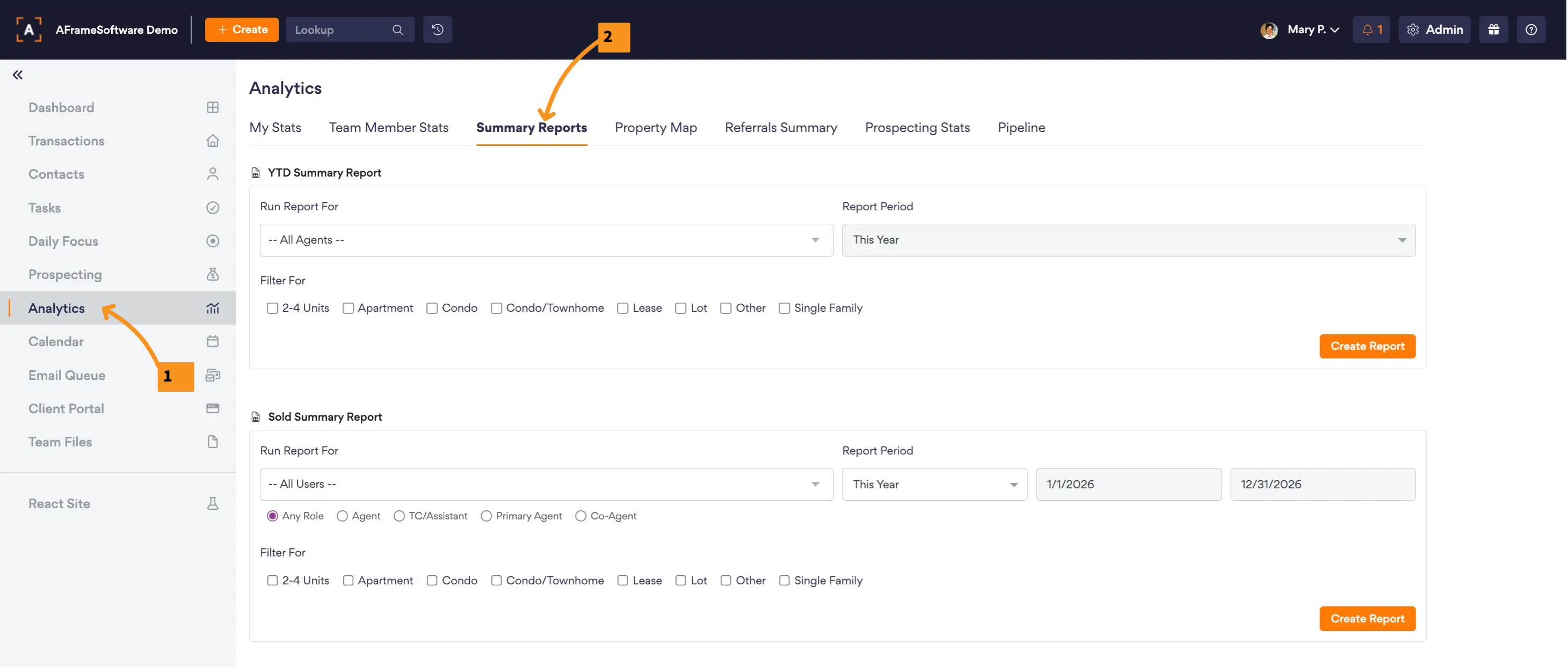Select the TC/Assistant role radio button
Image resolution: width=1568 pixels, height=667 pixels.
pyautogui.click(x=398, y=516)
